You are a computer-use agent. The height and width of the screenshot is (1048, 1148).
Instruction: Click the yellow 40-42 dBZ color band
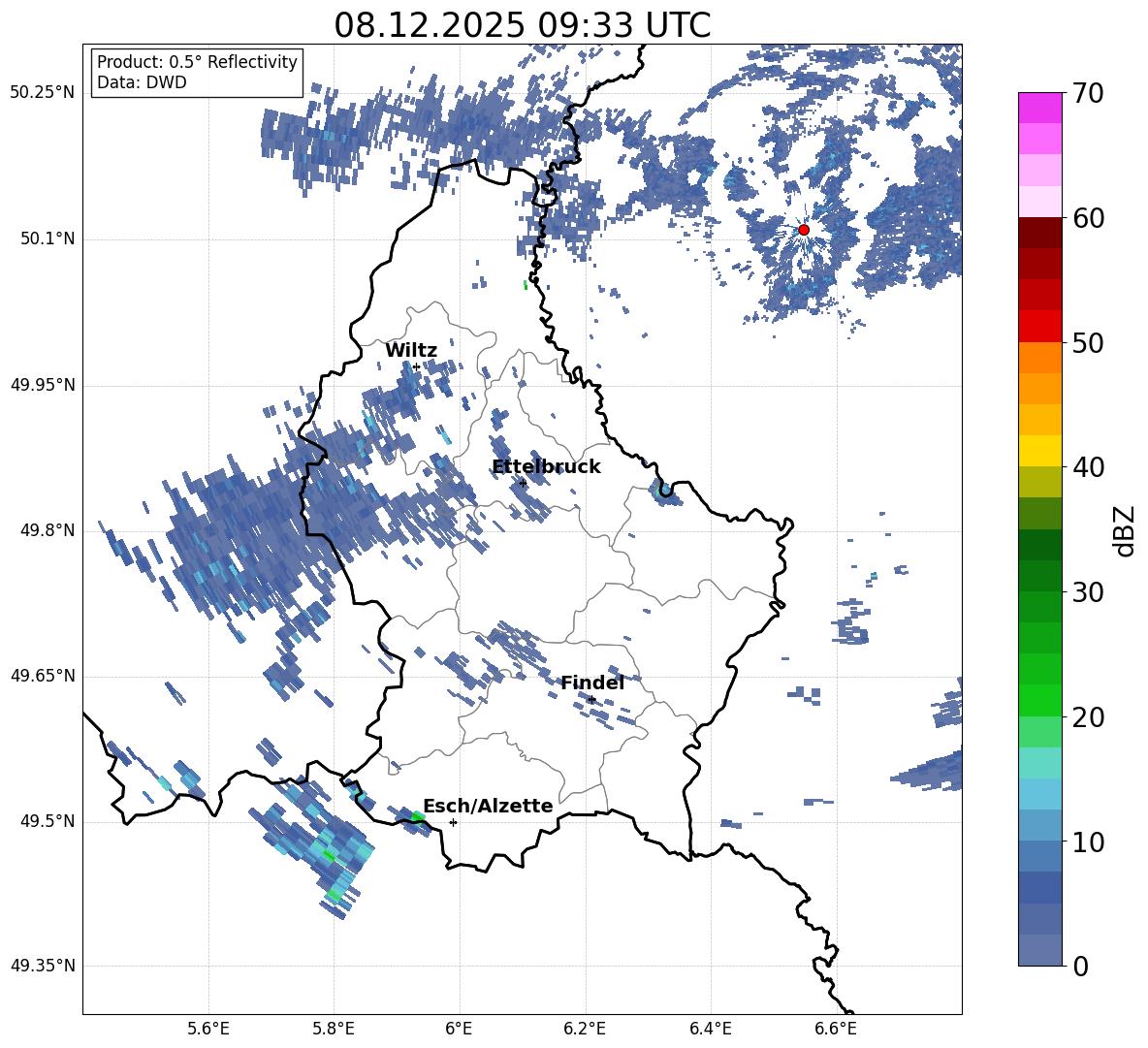click(1039, 451)
